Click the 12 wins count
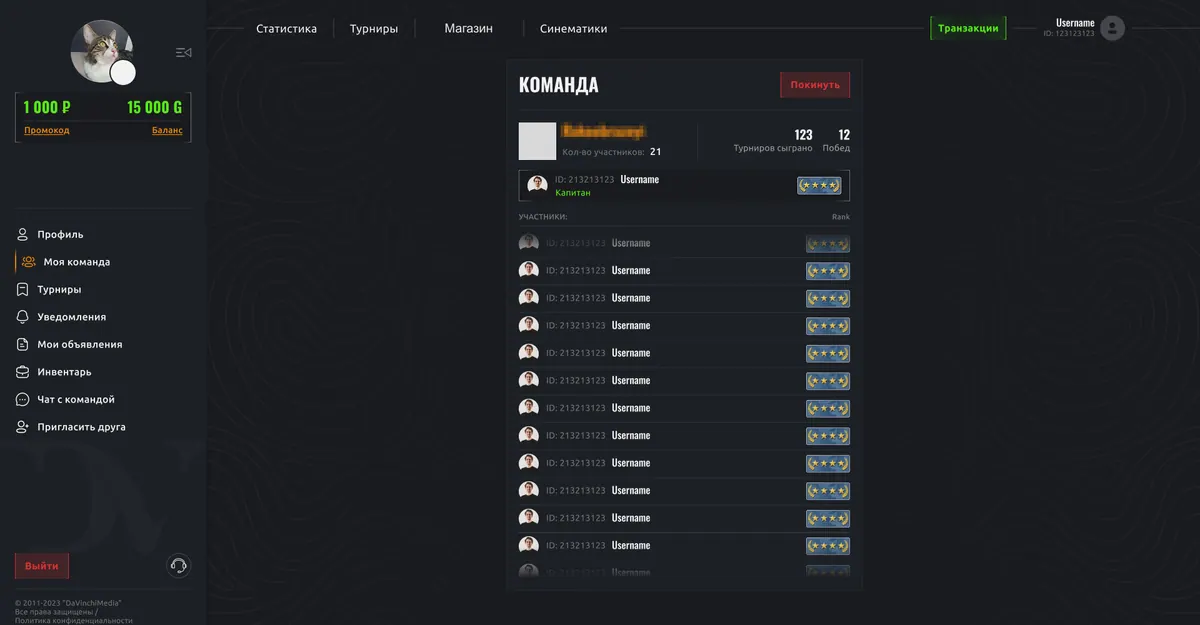 pos(844,135)
